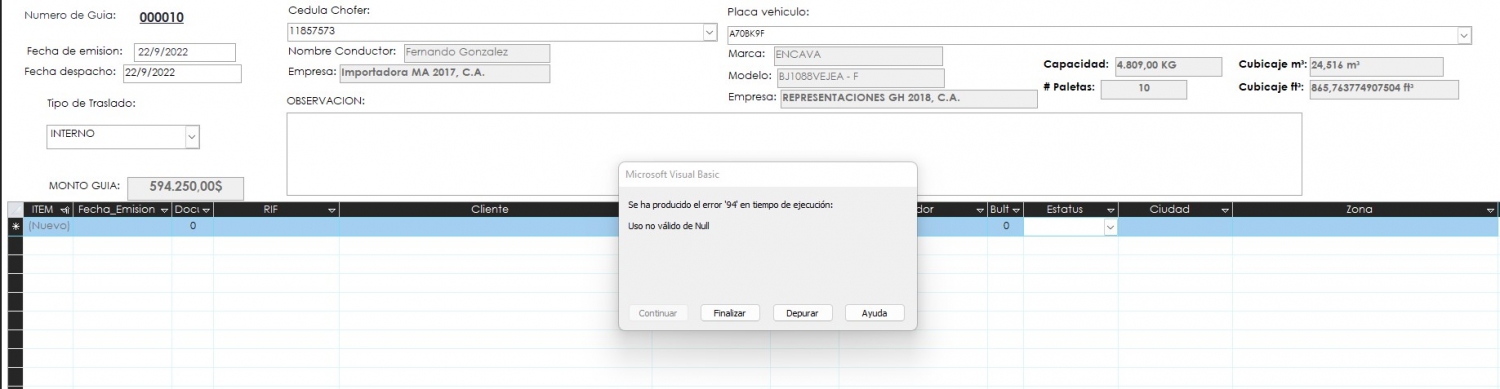The height and width of the screenshot is (389, 1500).
Task: Click the Importadora MA 2017, C.A. field
Action: (x=444, y=73)
